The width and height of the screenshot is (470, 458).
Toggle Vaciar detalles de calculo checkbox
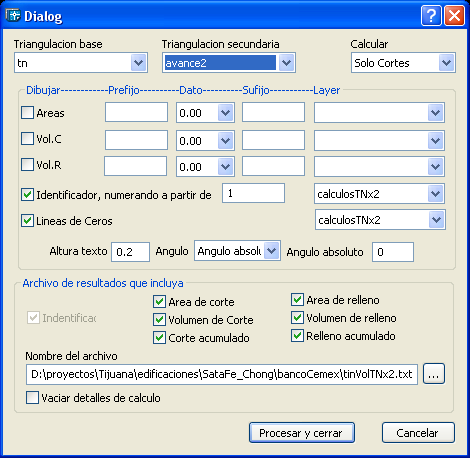(x=32, y=398)
